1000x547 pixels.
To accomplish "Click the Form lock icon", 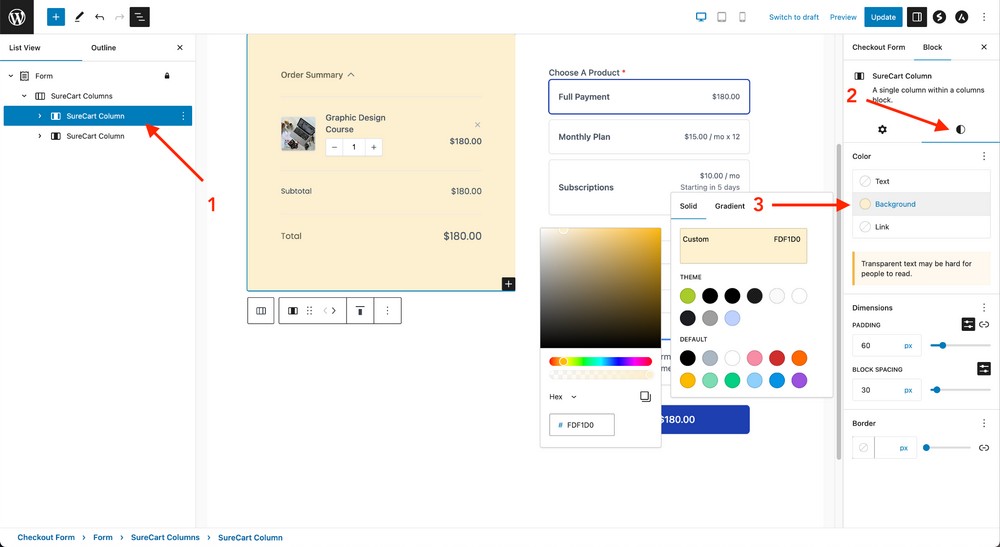I will (167, 76).
